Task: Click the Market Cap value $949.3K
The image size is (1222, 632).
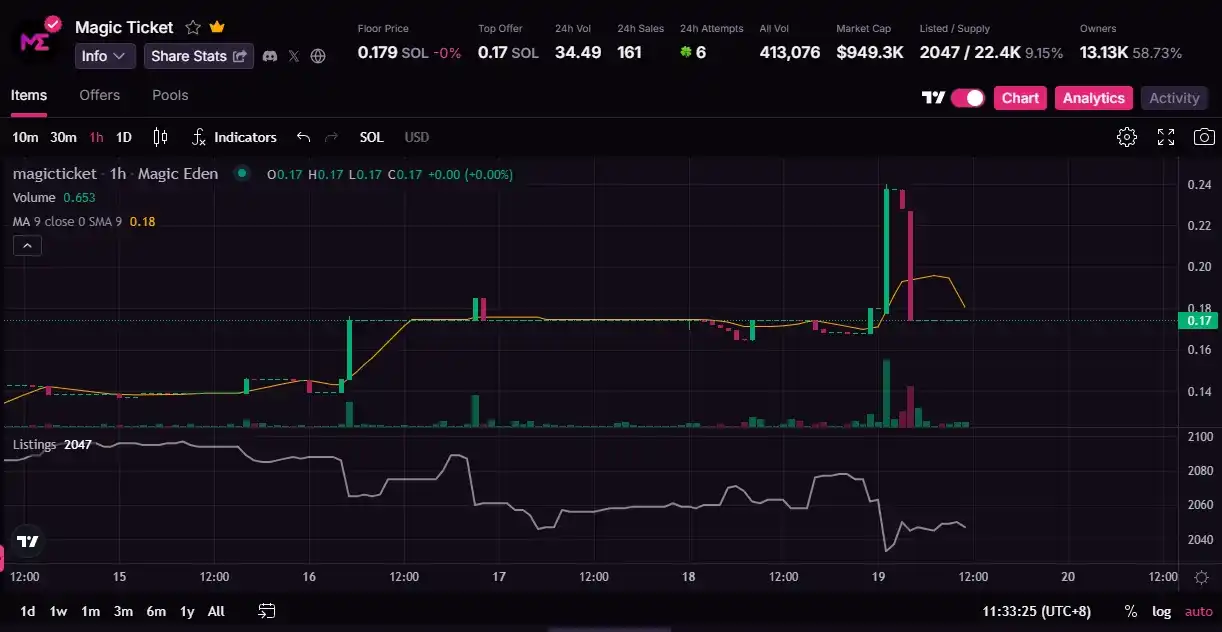Action: tap(870, 52)
